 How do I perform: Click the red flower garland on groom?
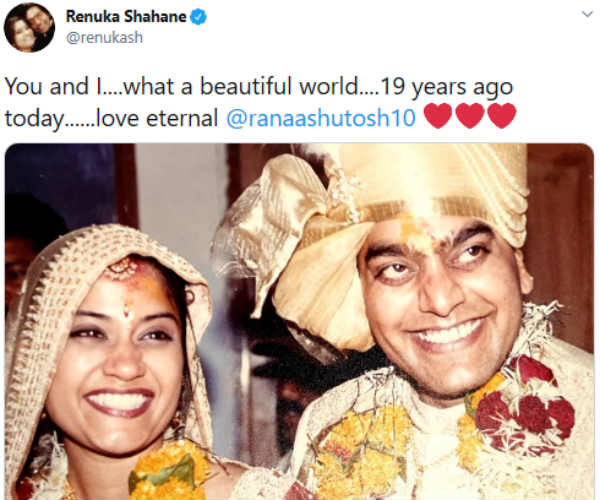[x=524, y=406]
